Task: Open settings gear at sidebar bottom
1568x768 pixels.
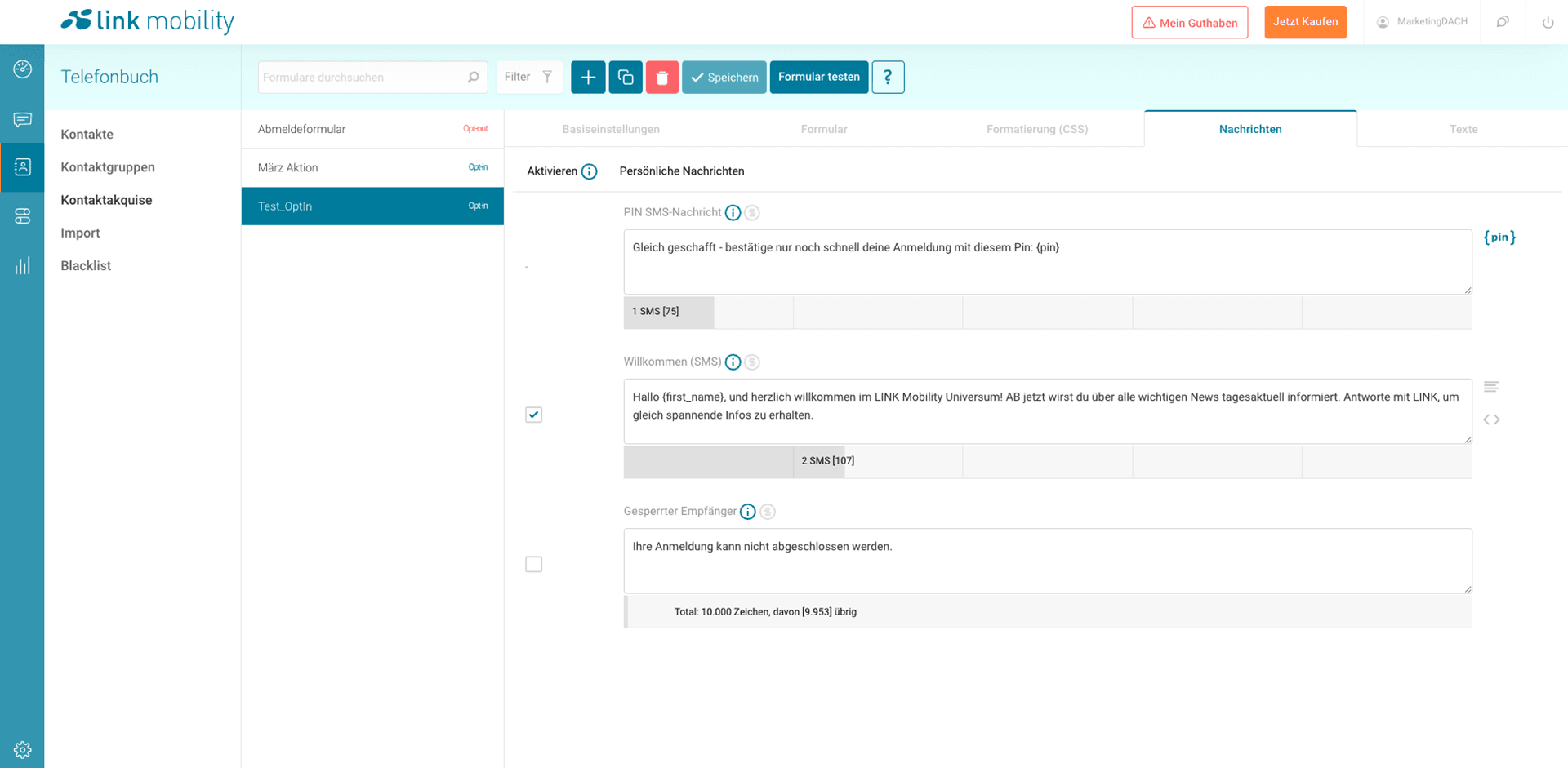Action: 22,749
